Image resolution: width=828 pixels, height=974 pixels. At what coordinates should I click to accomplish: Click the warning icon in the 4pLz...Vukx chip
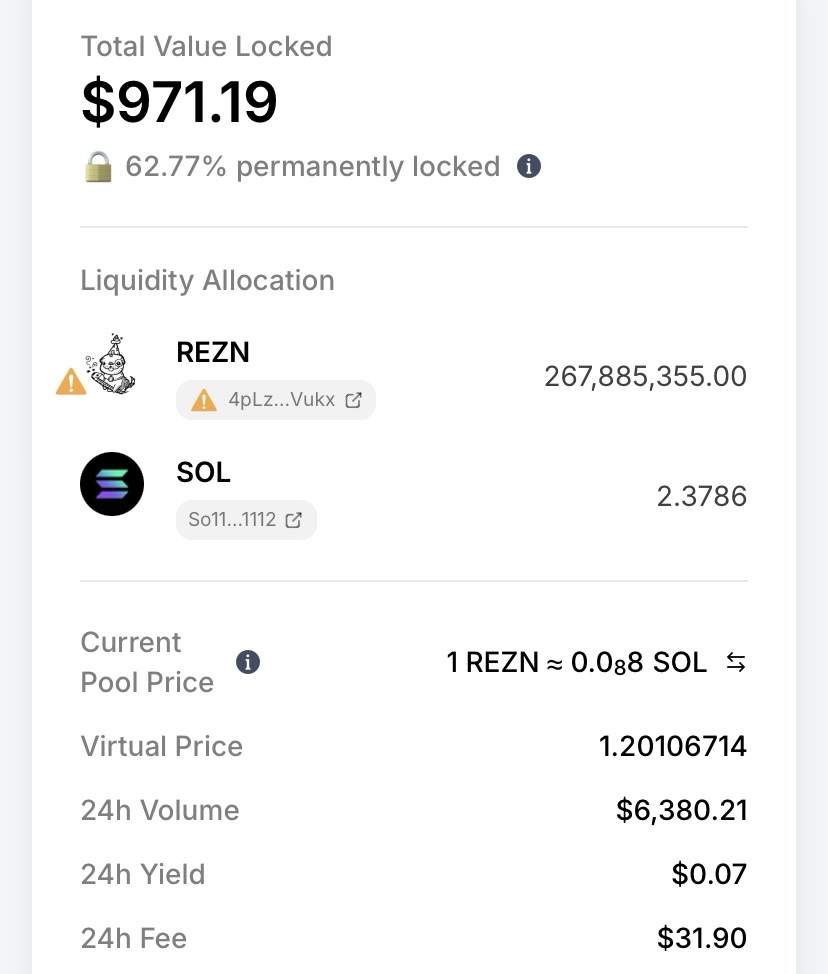pos(203,400)
